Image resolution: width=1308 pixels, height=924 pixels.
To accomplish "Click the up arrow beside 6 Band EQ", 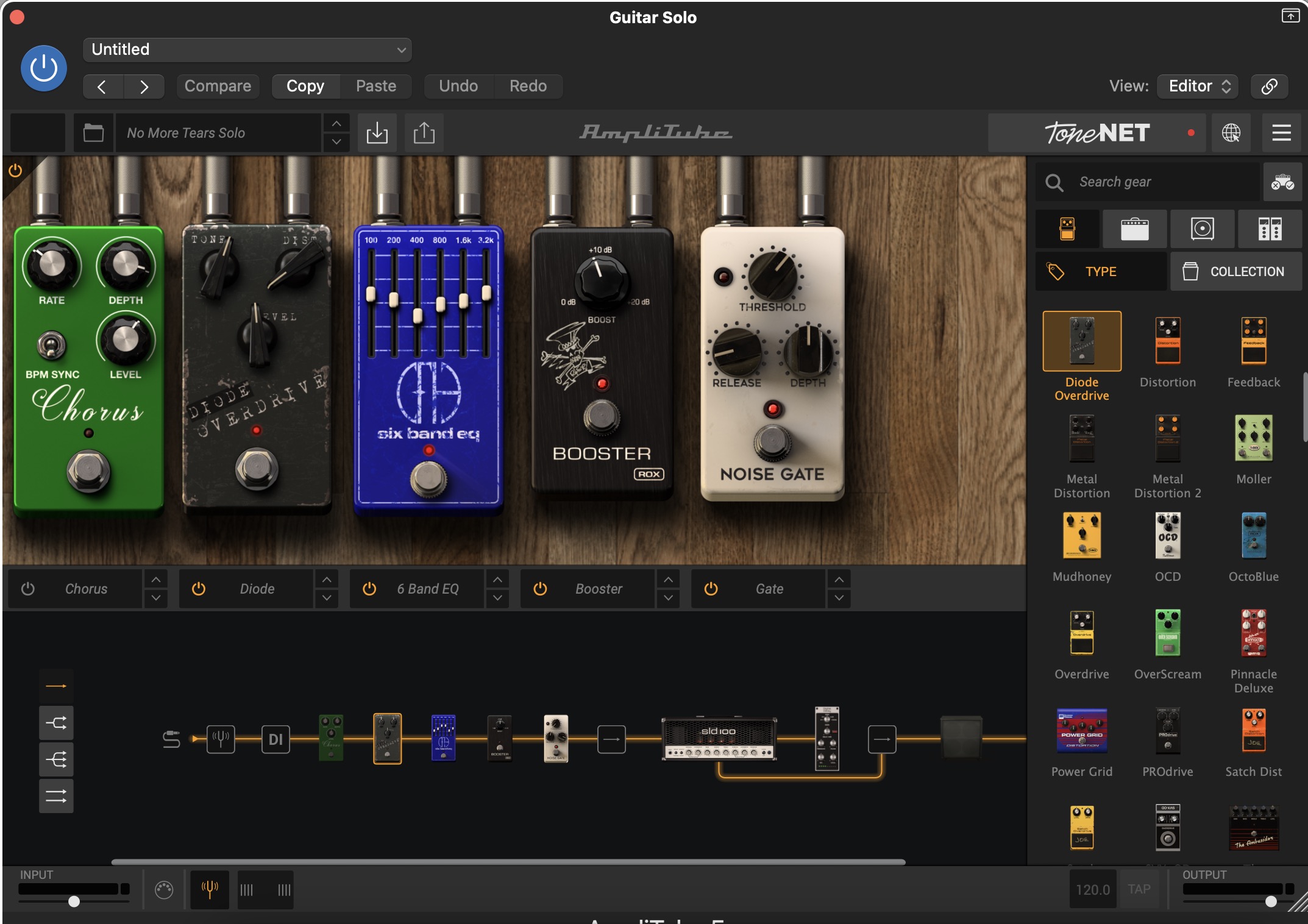I will 497,580.
